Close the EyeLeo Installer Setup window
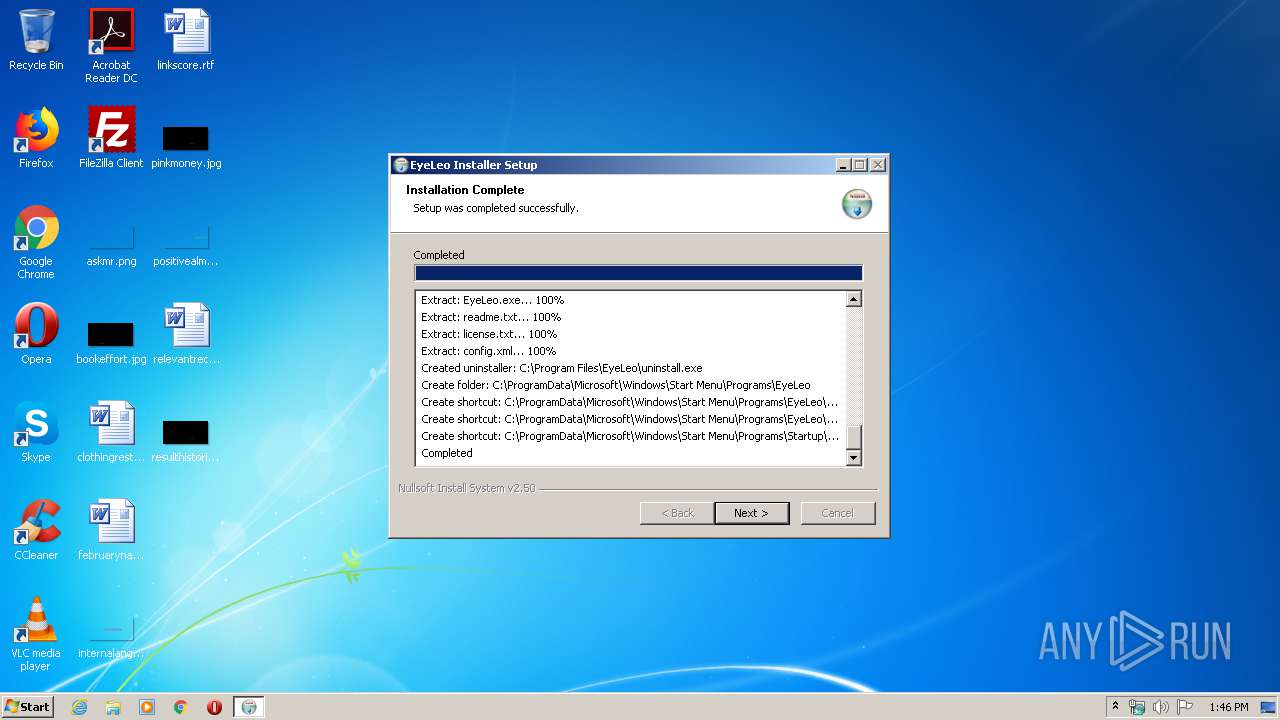1280x720 pixels. pos(878,165)
